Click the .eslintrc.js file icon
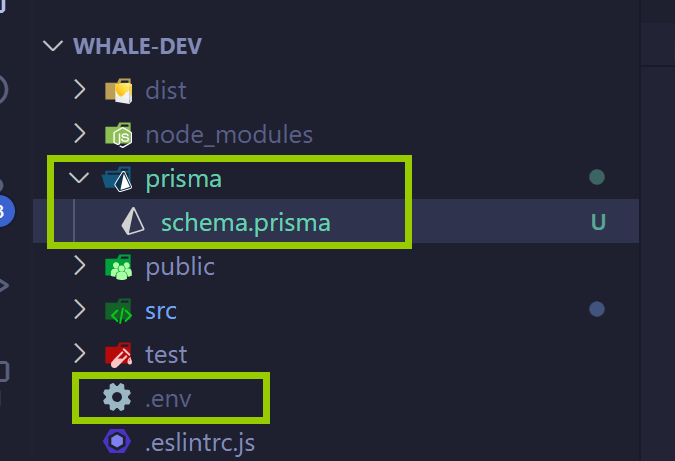 click(x=118, y=440)
